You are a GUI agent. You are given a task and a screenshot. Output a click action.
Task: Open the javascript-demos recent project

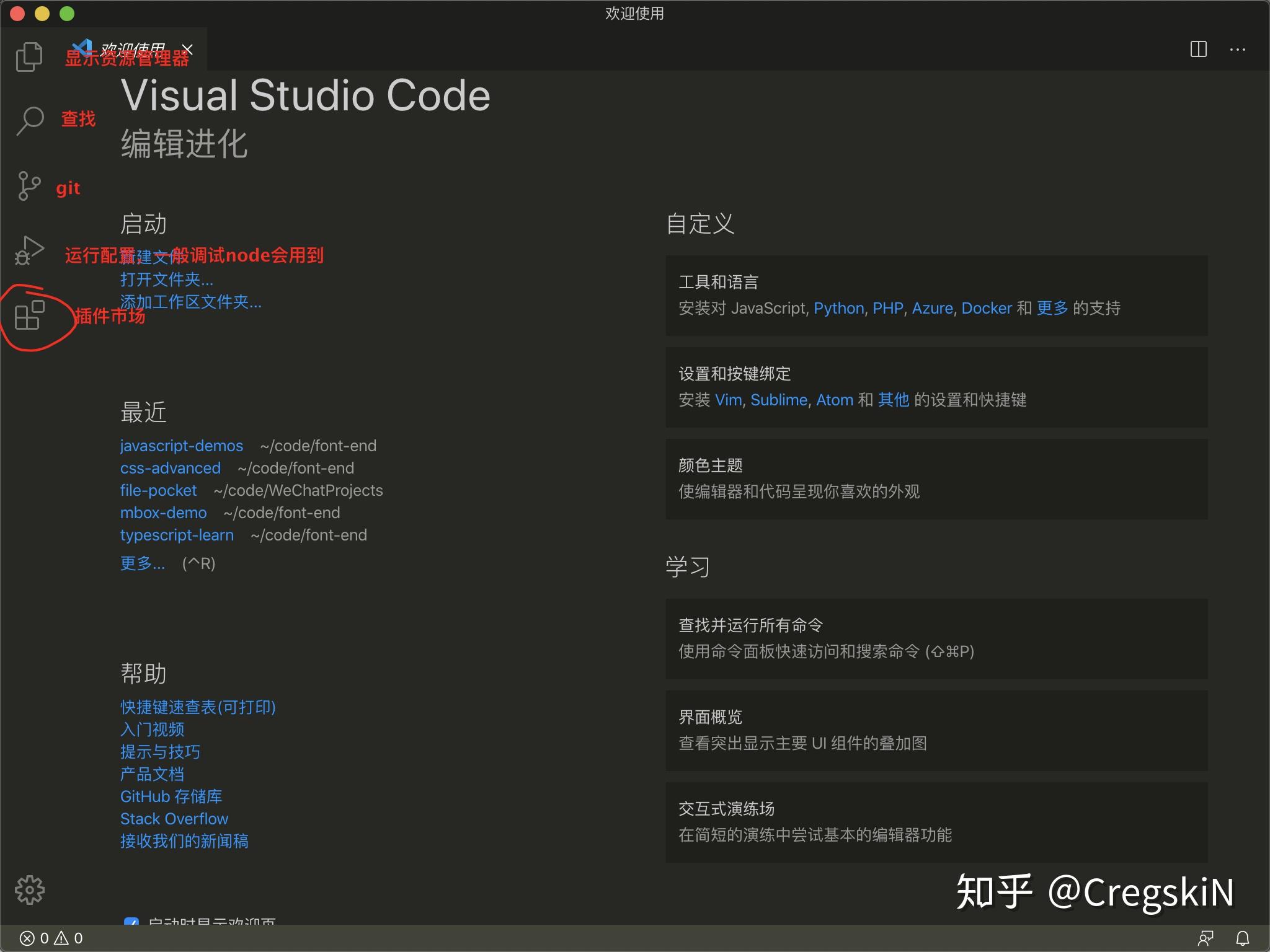181,446
